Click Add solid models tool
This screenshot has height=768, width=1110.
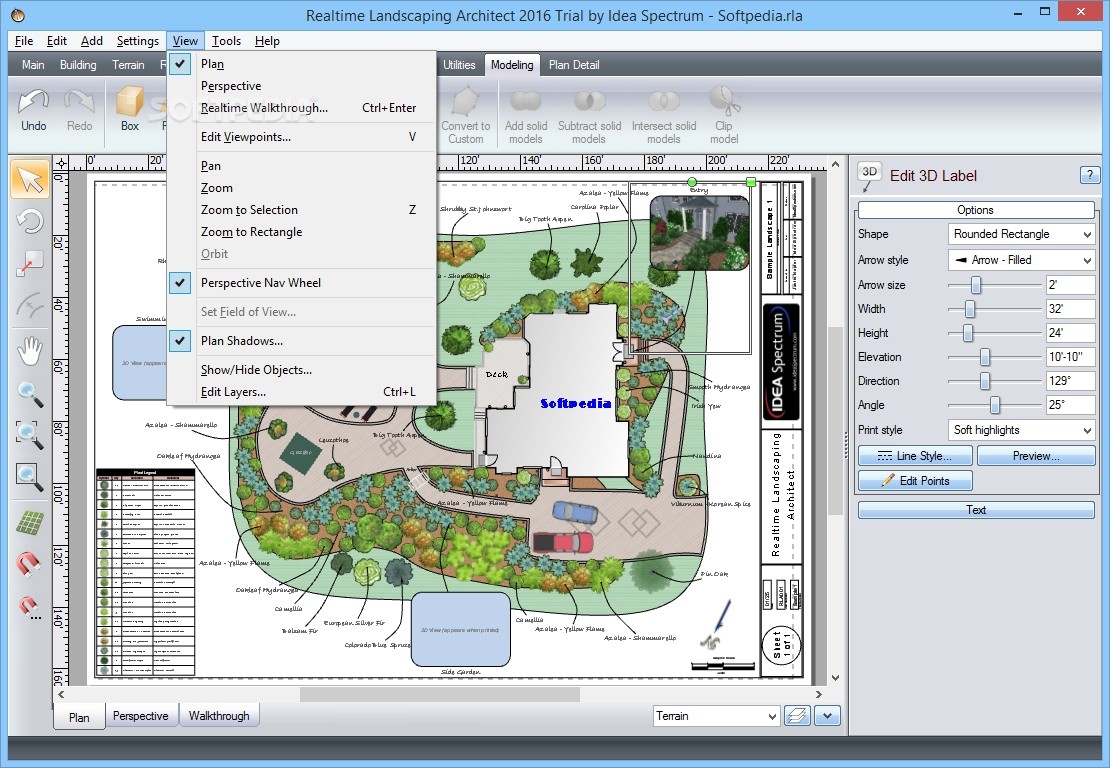click(526, 115)
